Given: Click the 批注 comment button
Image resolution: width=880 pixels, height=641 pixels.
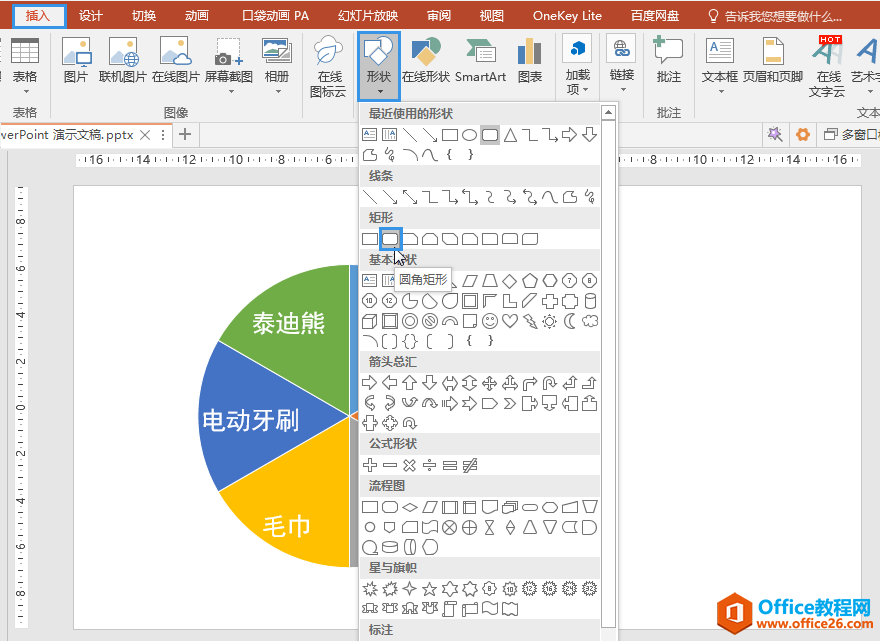Looking at the screenshot, I should [x=668, y=60].
